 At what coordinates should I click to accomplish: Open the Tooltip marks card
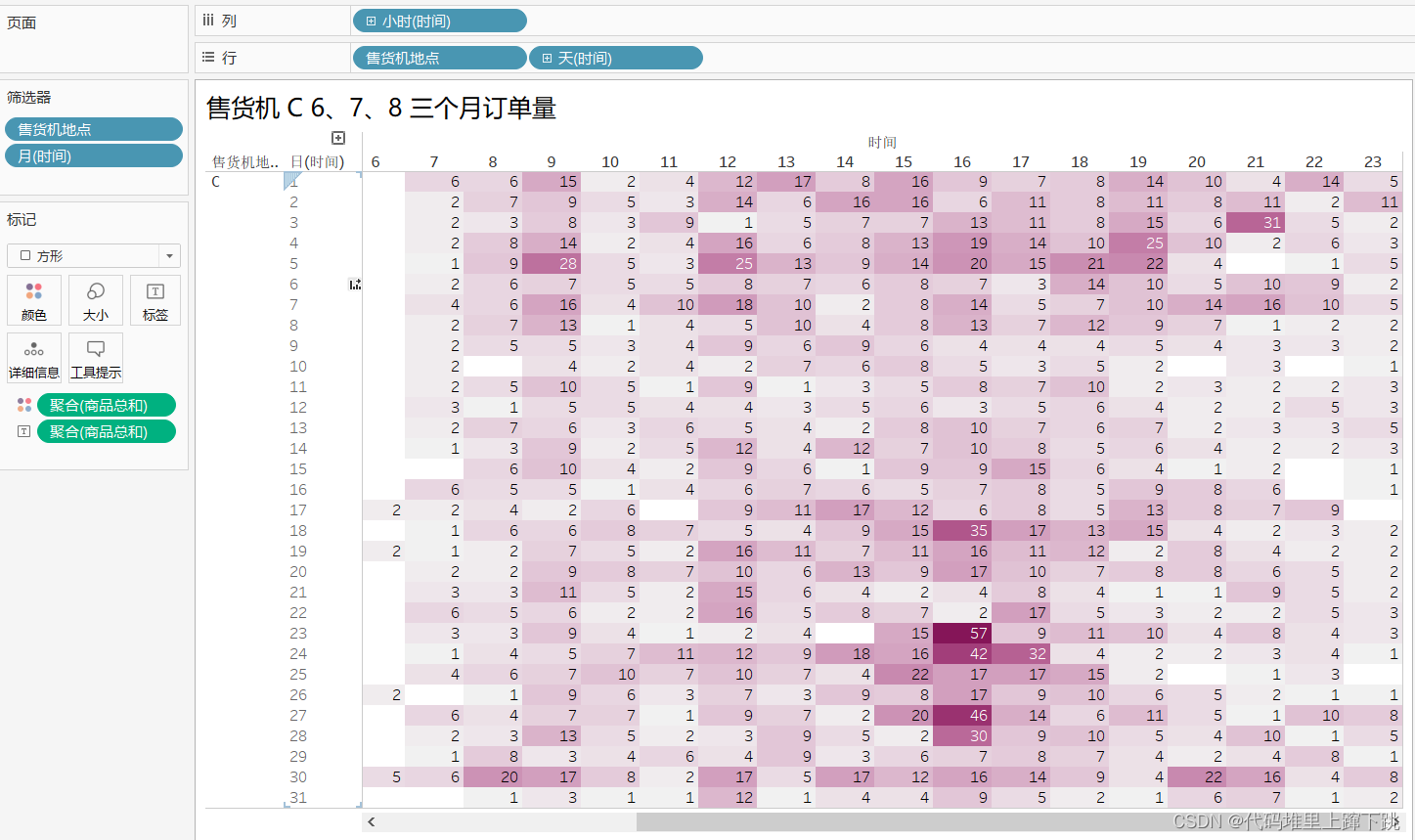96,358
